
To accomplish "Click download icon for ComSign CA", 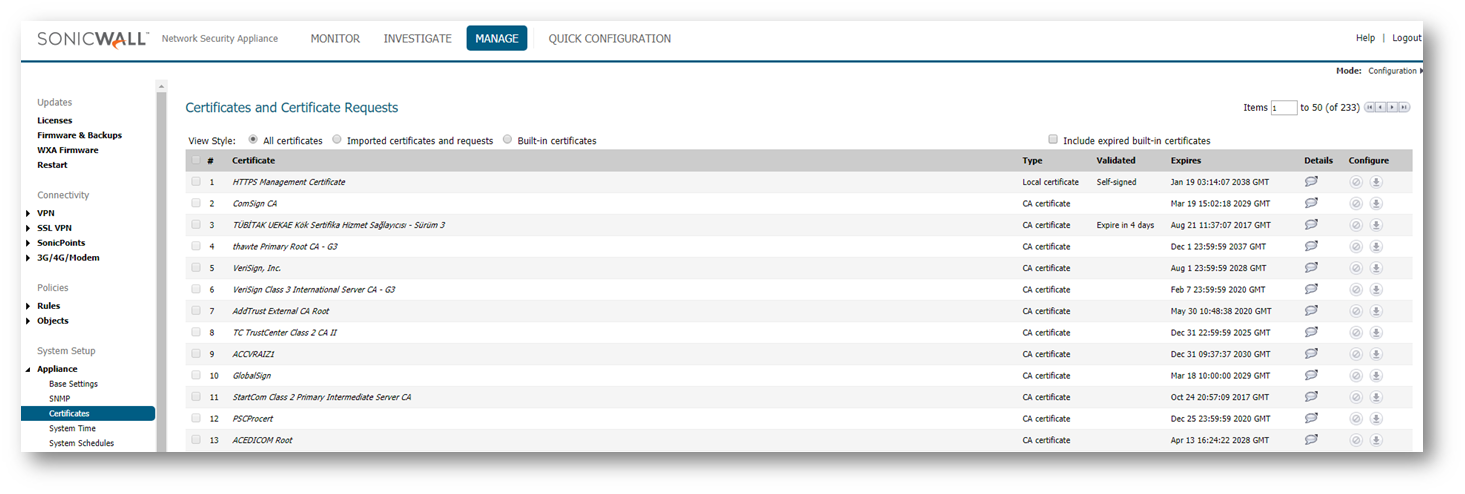I will [x=1376, y=203].
